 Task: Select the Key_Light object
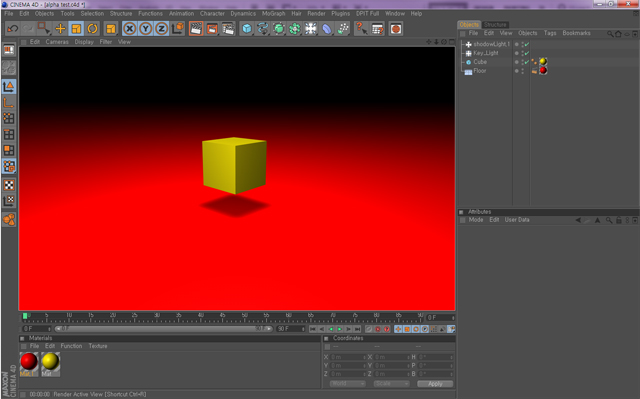click(486, 53)
